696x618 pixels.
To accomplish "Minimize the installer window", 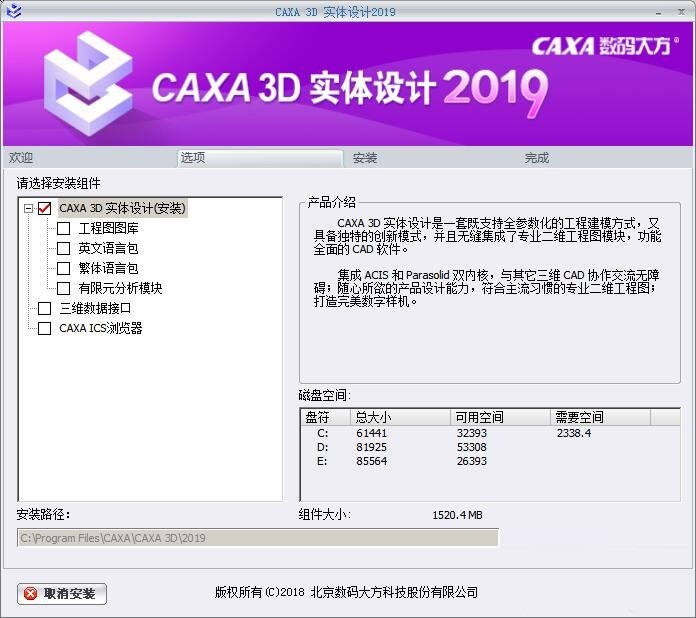I will (658, 13).
